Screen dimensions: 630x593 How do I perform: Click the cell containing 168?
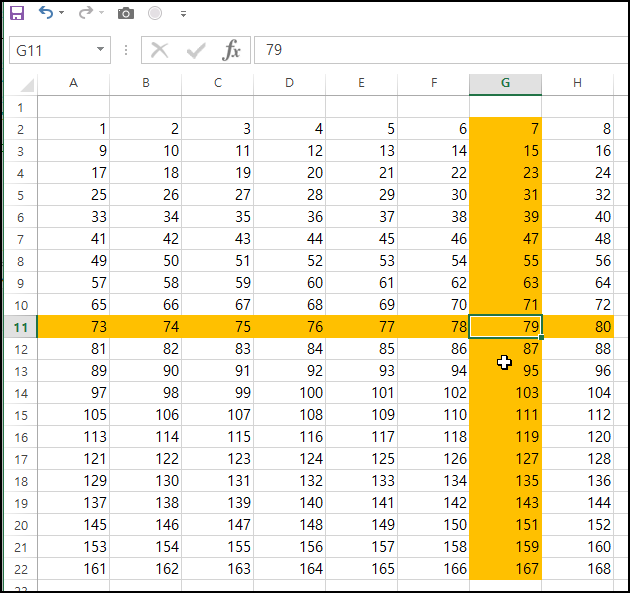pos(577,568)
